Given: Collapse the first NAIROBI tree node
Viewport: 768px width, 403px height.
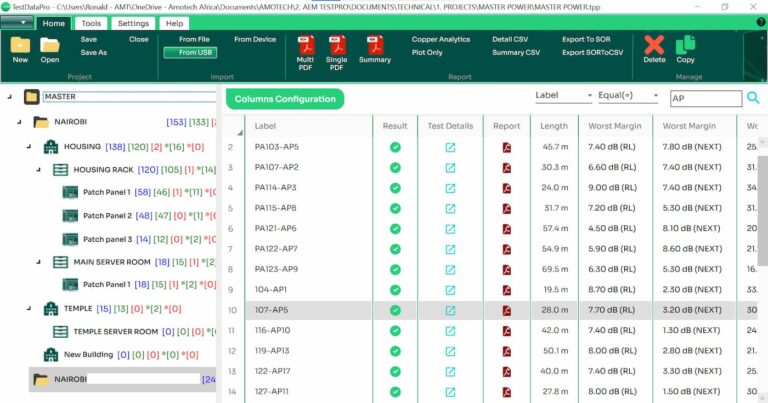Looking at the screenshot, I should [x=19, y=122].
